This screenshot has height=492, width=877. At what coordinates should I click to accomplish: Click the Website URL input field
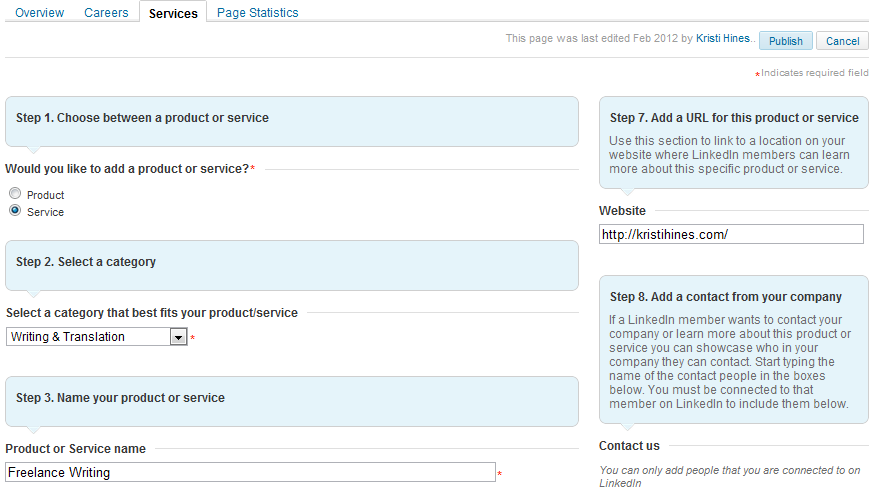click(x=731, y=234)
